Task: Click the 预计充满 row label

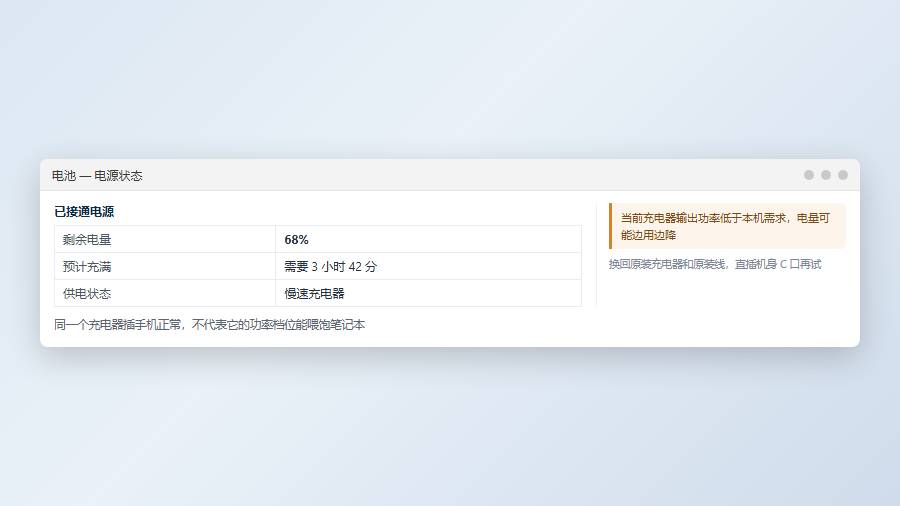Action: pyautogui.click(x=87, y=266)
